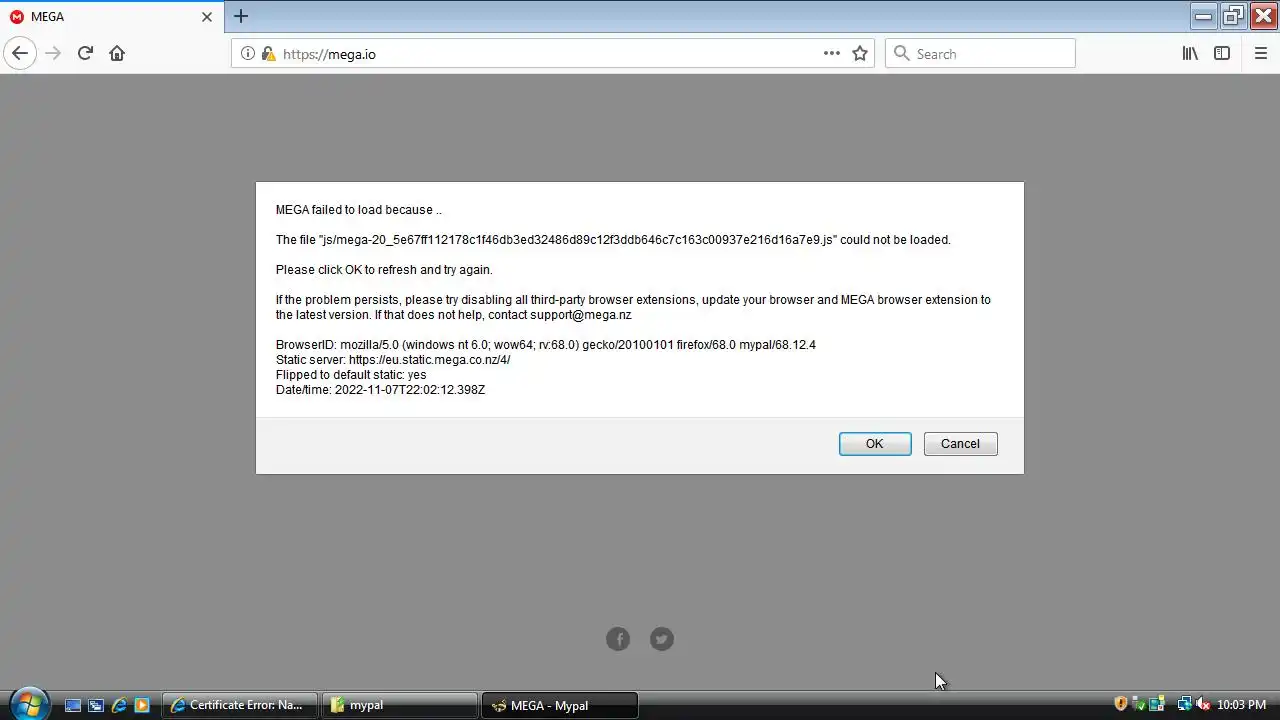The width and height of the screenshot is (1280, 720).
Task: Click Show Desktop quick launch icon
Action: [x=73, y=705]
